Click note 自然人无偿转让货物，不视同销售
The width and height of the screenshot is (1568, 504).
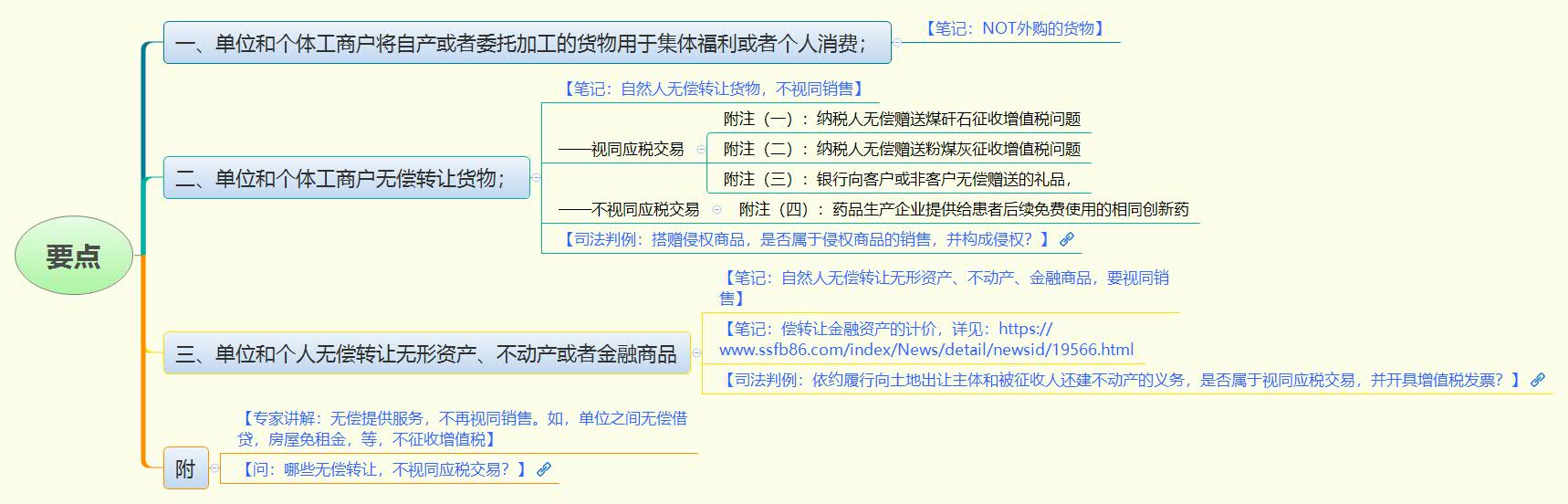[713, 89]
